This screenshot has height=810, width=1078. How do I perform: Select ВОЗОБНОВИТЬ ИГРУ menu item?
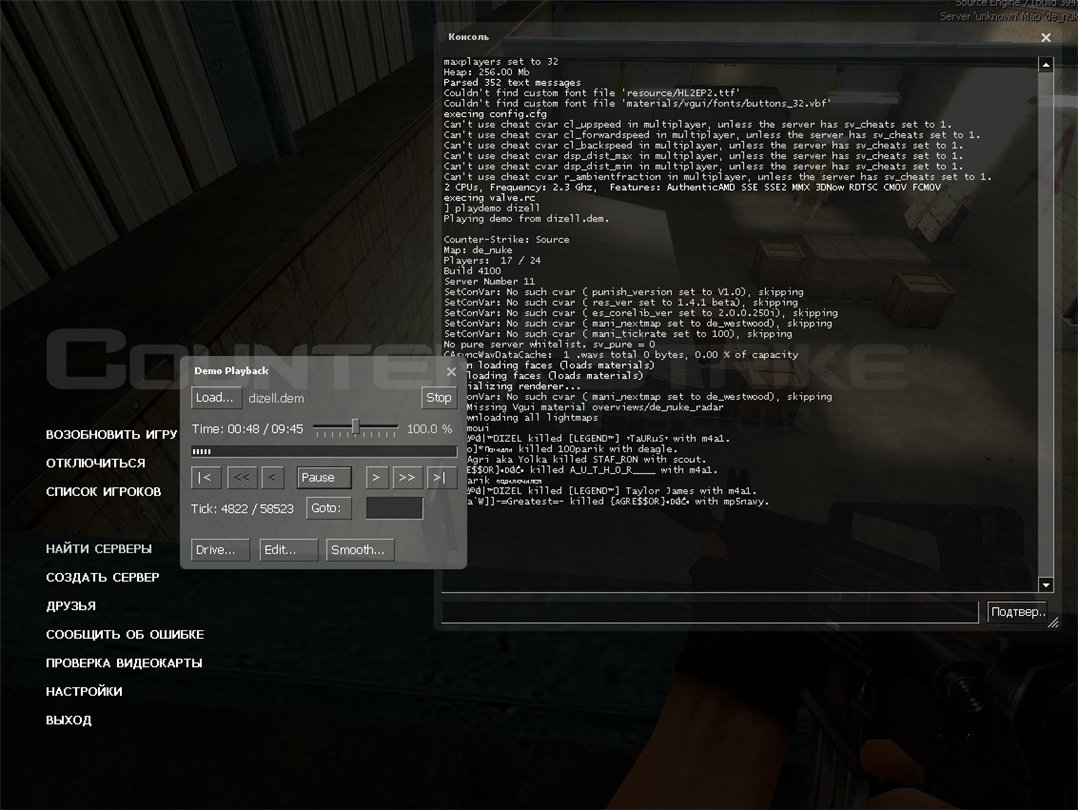[111, 435]
